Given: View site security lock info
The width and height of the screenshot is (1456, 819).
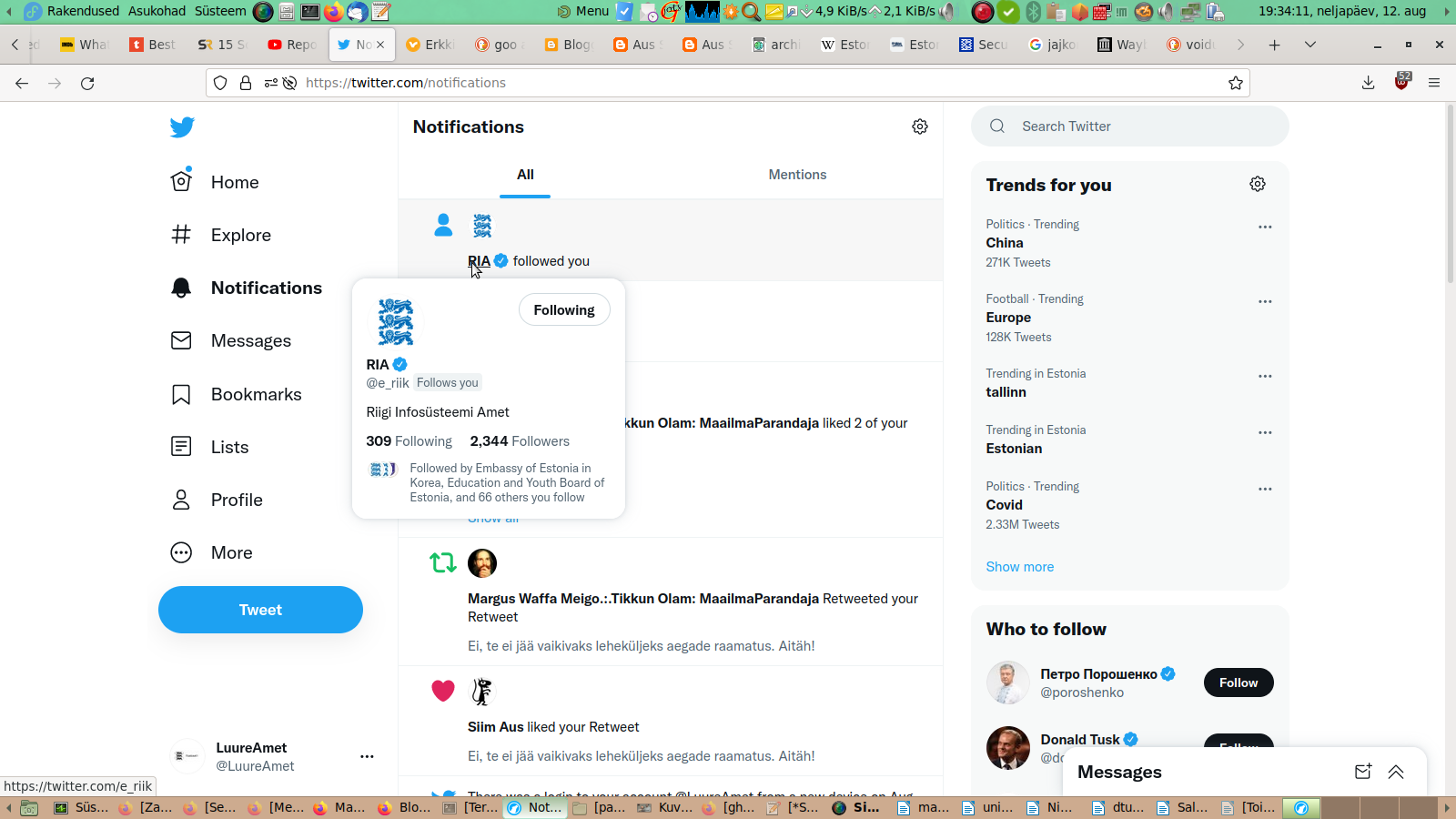Looking at the screenshot, I should (246, 83).
